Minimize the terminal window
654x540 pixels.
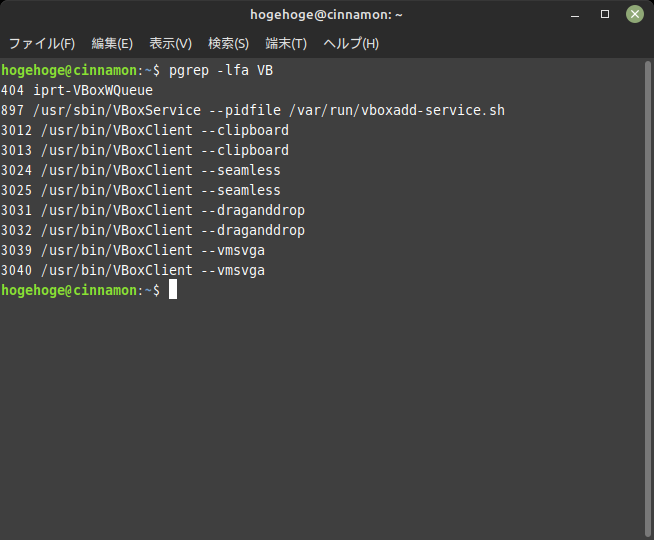pyautogui.click(x=575, y=15)
